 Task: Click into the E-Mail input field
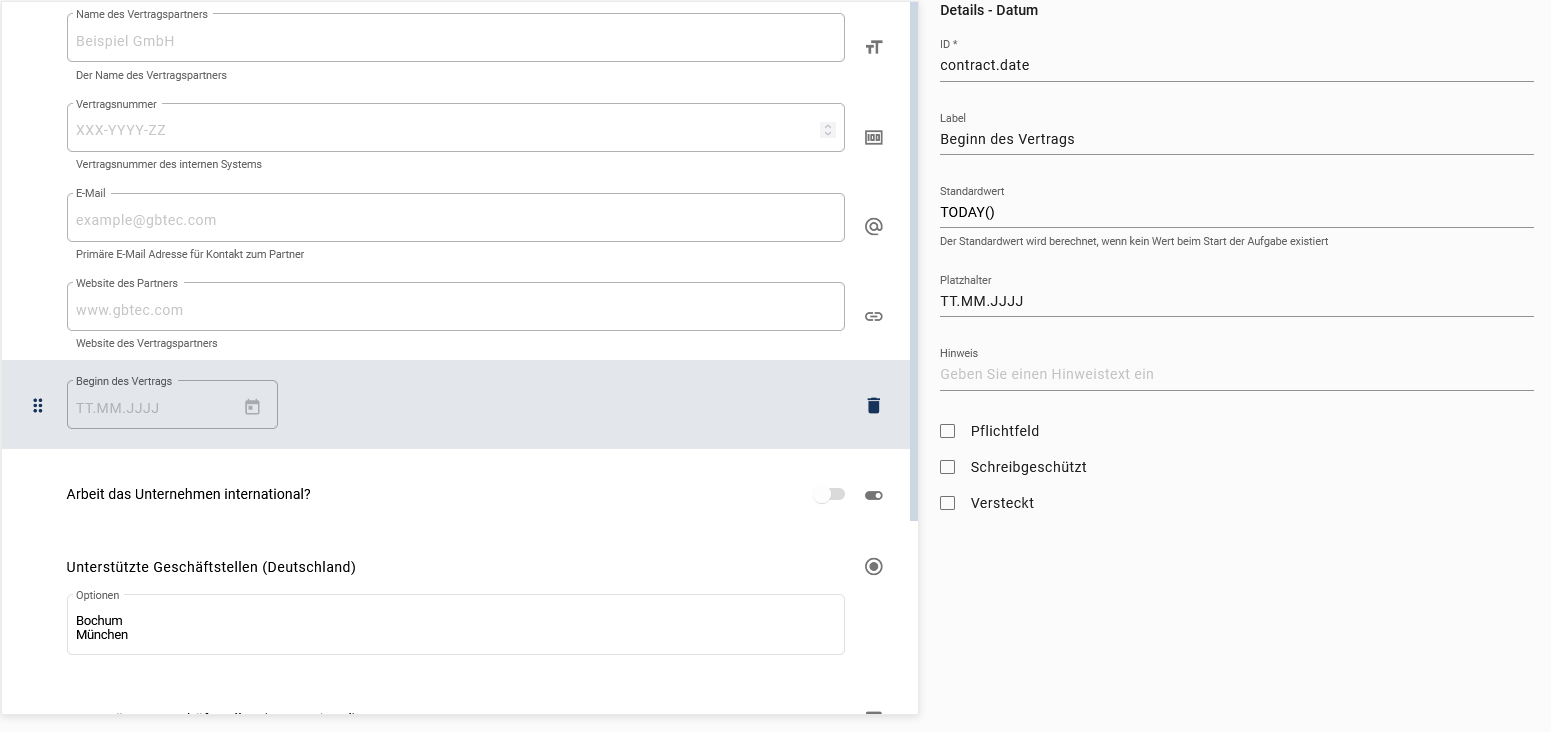[456, 217]
